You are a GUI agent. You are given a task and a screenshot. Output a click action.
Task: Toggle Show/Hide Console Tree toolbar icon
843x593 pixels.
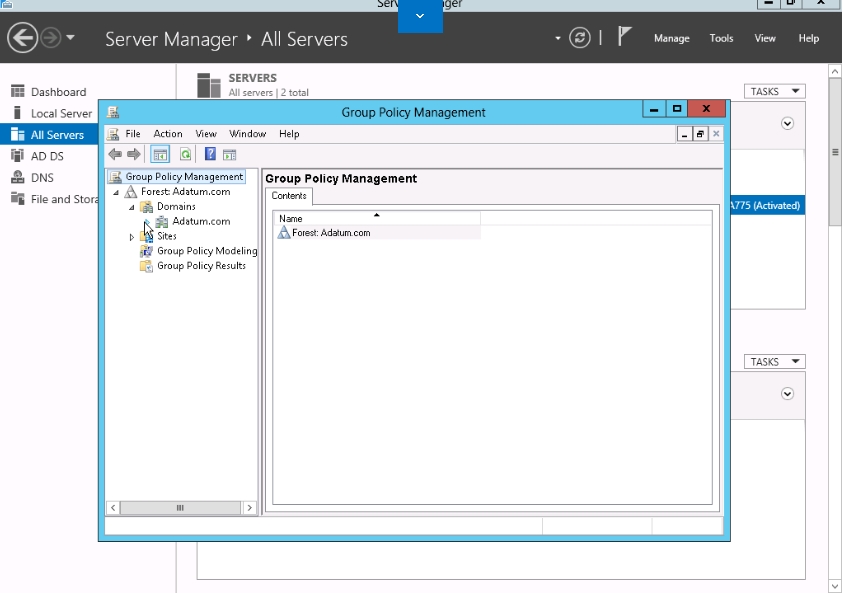point(160,155)
